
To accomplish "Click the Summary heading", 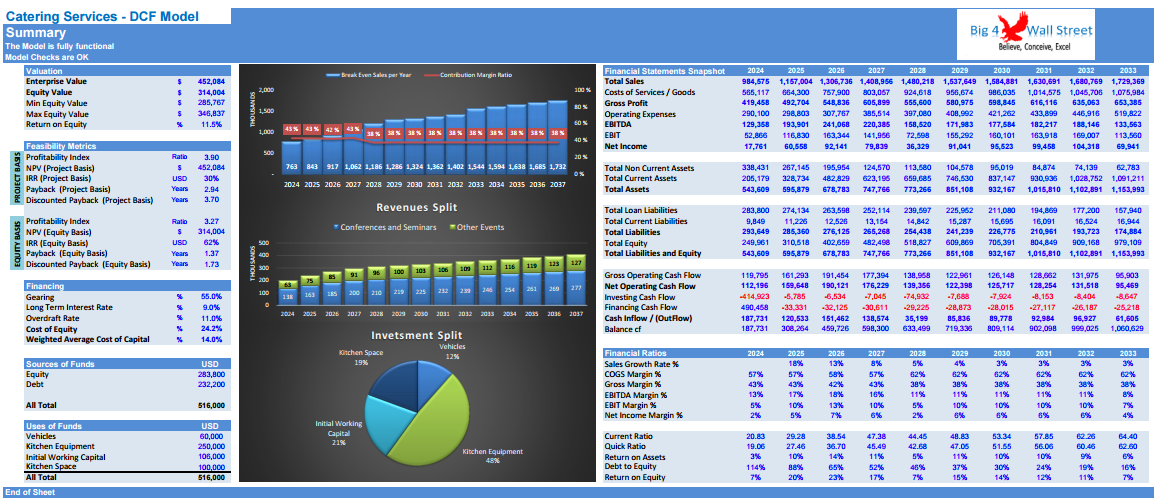I will click(36, 33).
